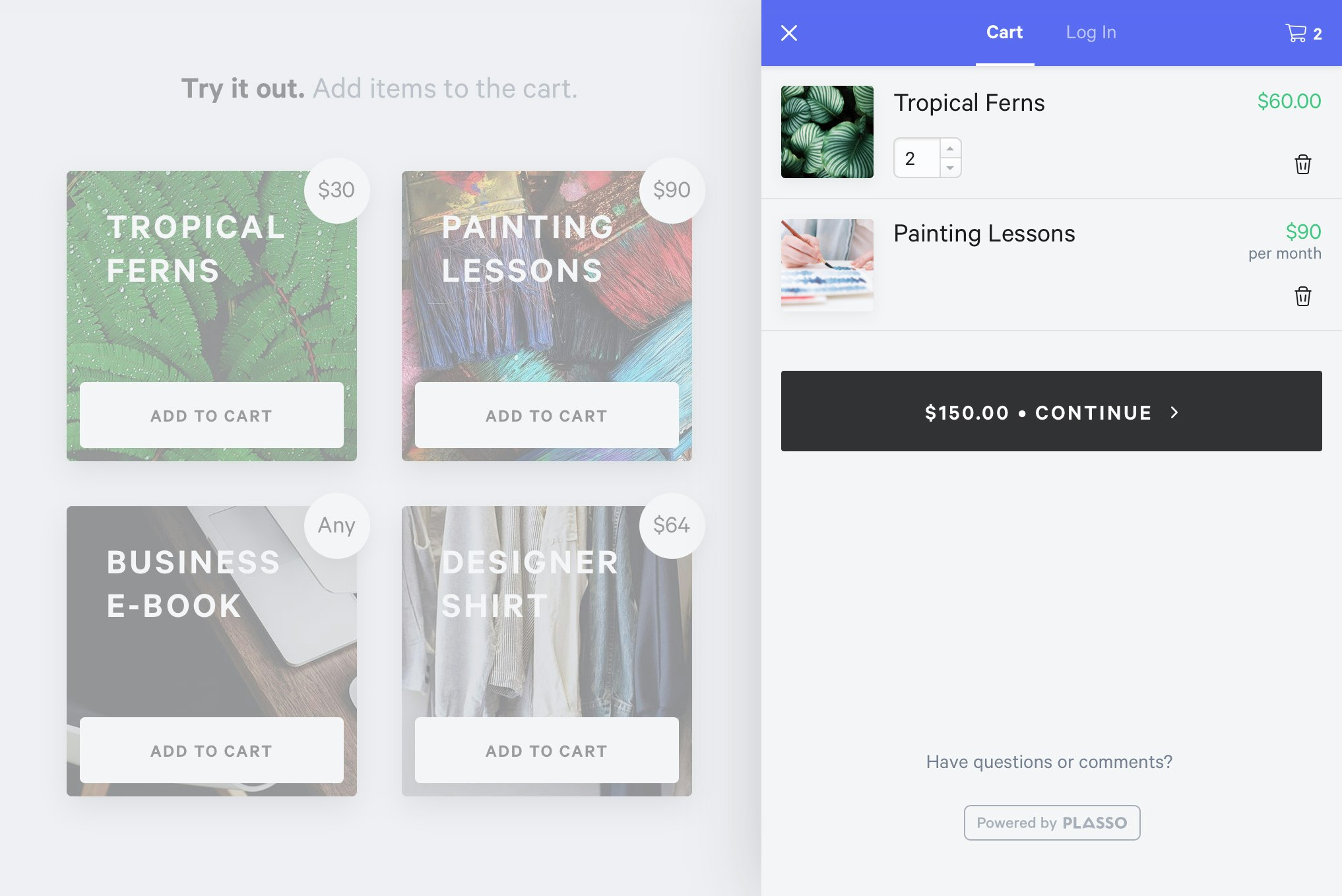
Task: Select the Cart tab
Action: point(1004,32)
